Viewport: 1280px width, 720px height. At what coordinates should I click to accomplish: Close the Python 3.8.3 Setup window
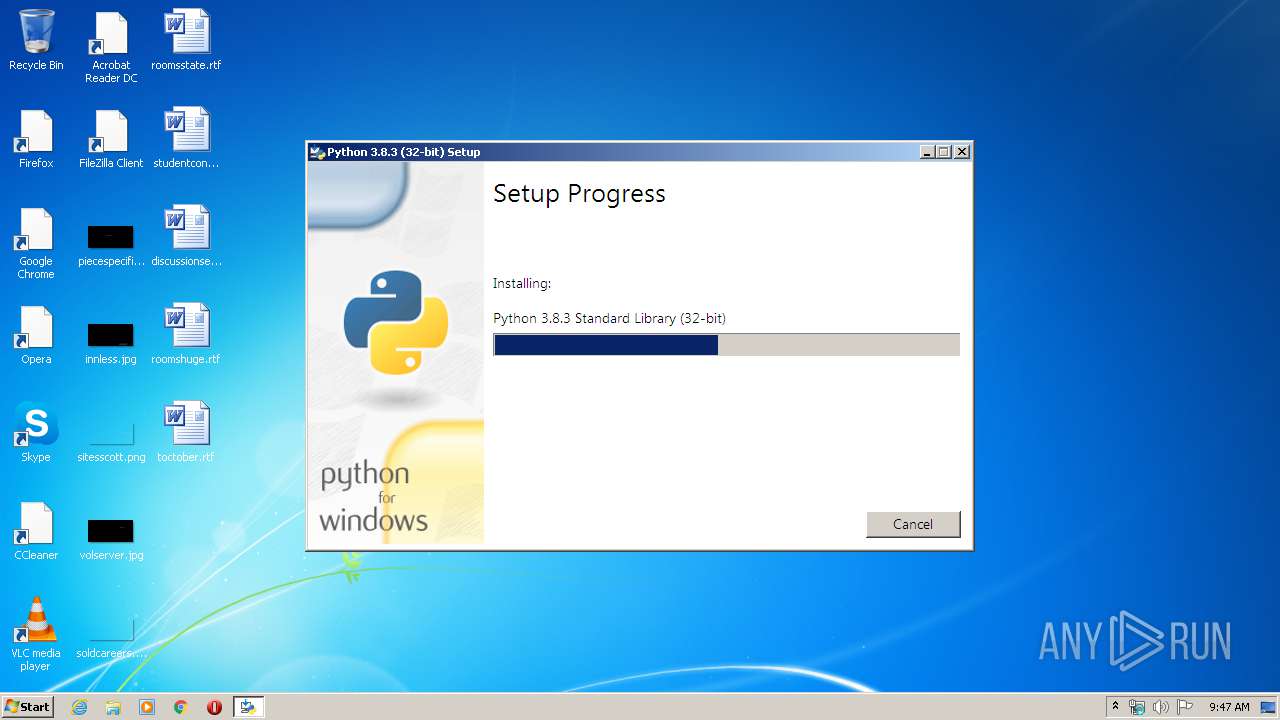pyautogui.click(x=962, y=152)
